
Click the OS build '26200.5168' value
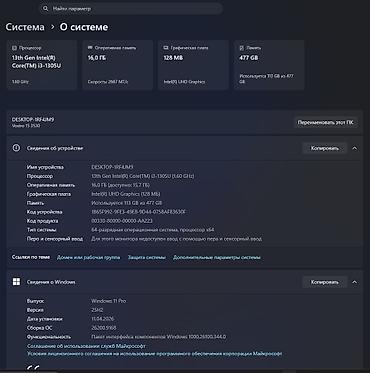point(104,328)
